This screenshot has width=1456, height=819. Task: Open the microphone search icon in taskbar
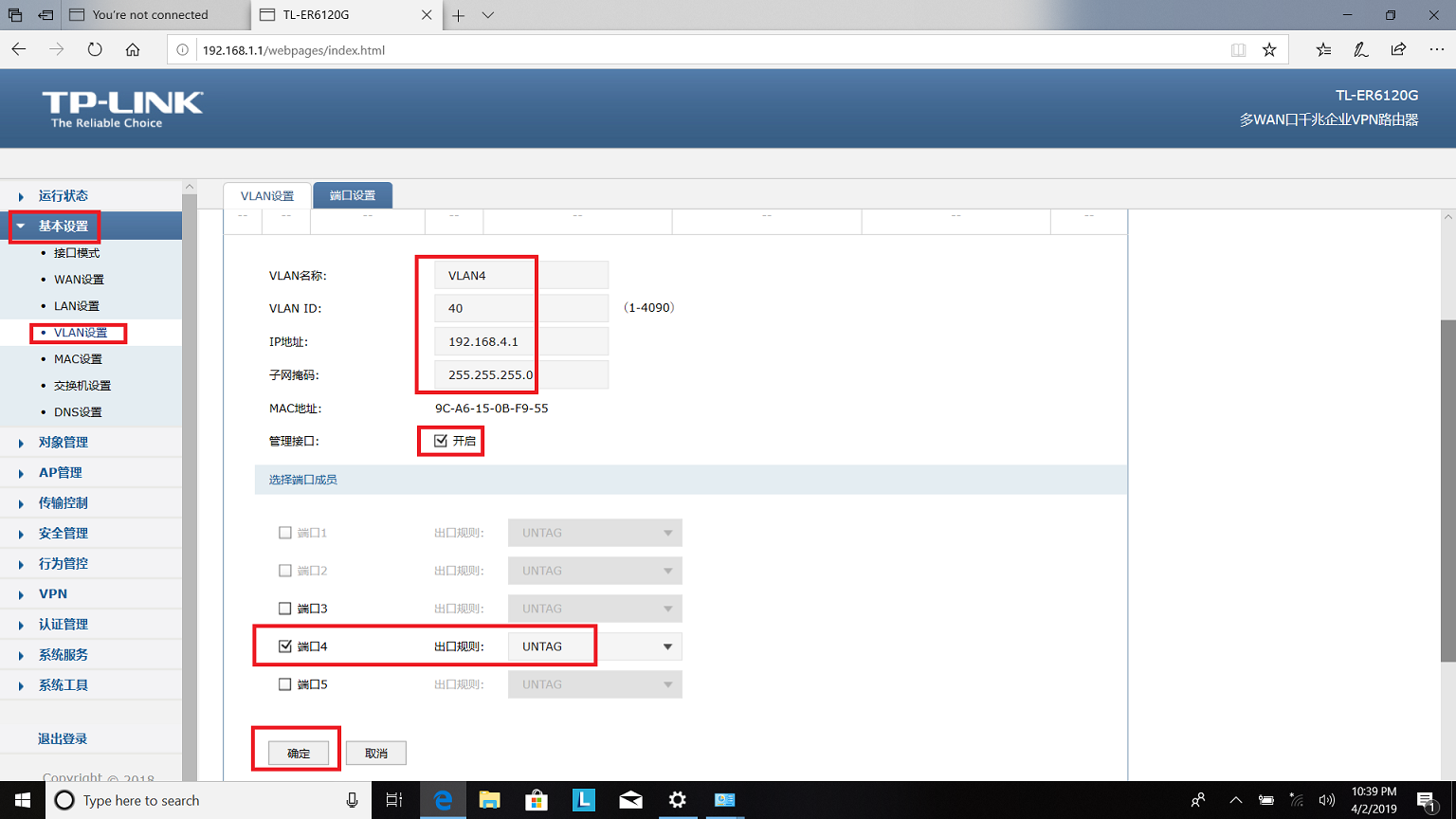click(352, 800)
